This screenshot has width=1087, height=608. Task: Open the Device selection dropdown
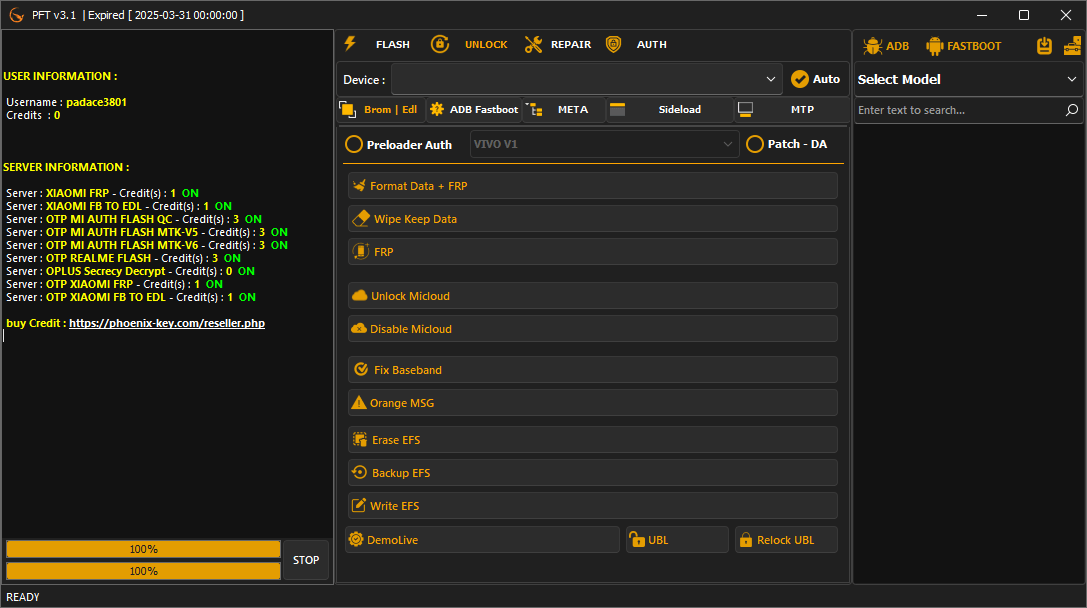tap(585, 78)
